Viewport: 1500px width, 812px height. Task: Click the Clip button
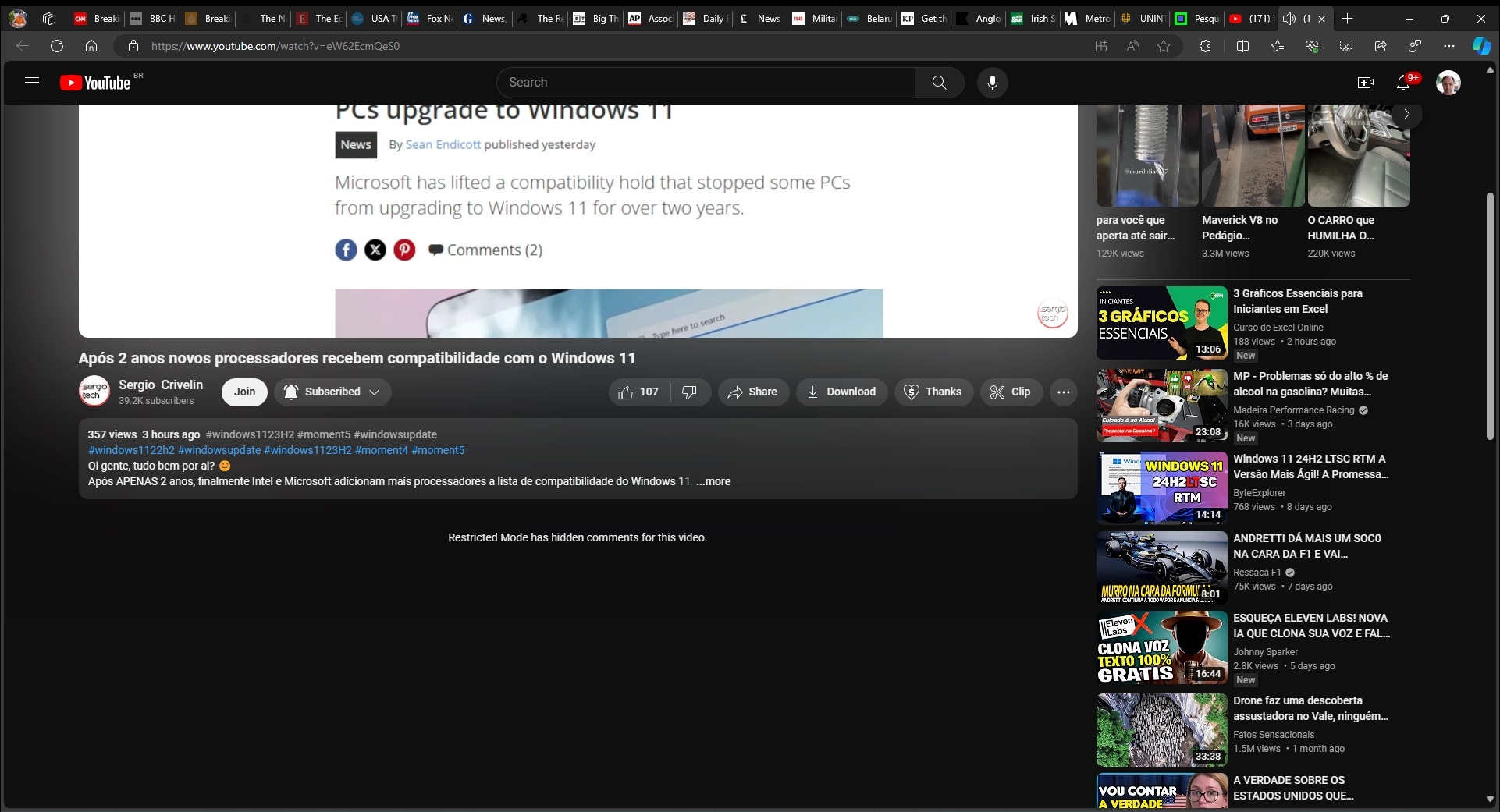(1011, 392)
